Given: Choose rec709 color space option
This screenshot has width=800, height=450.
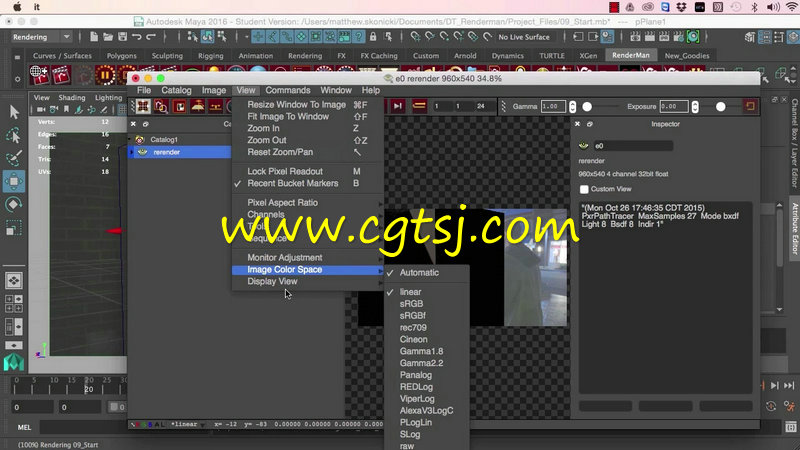Looking at the screenshot, I should (427, 328).
